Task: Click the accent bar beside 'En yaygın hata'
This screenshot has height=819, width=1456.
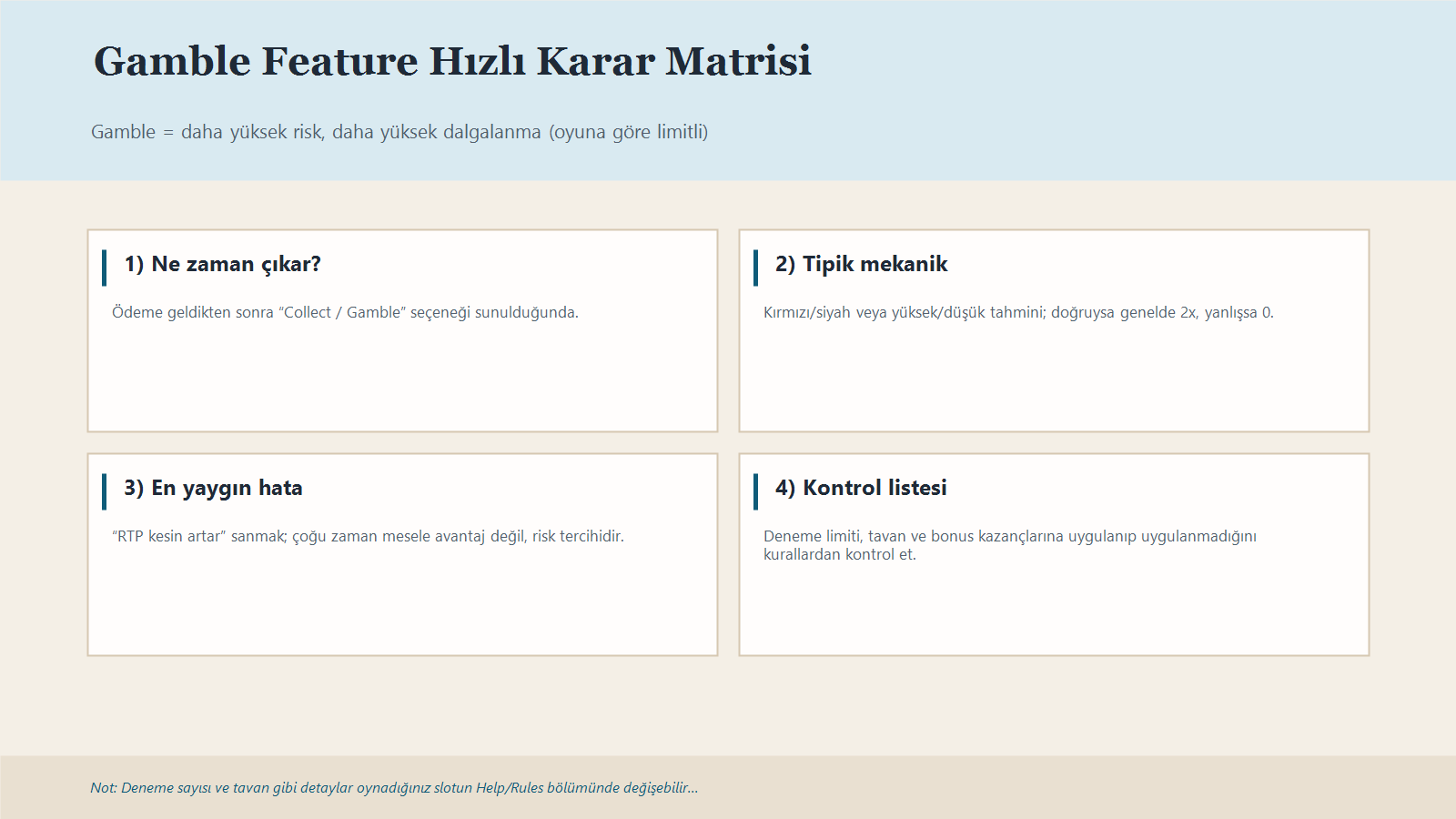Action: pos(106,488)
